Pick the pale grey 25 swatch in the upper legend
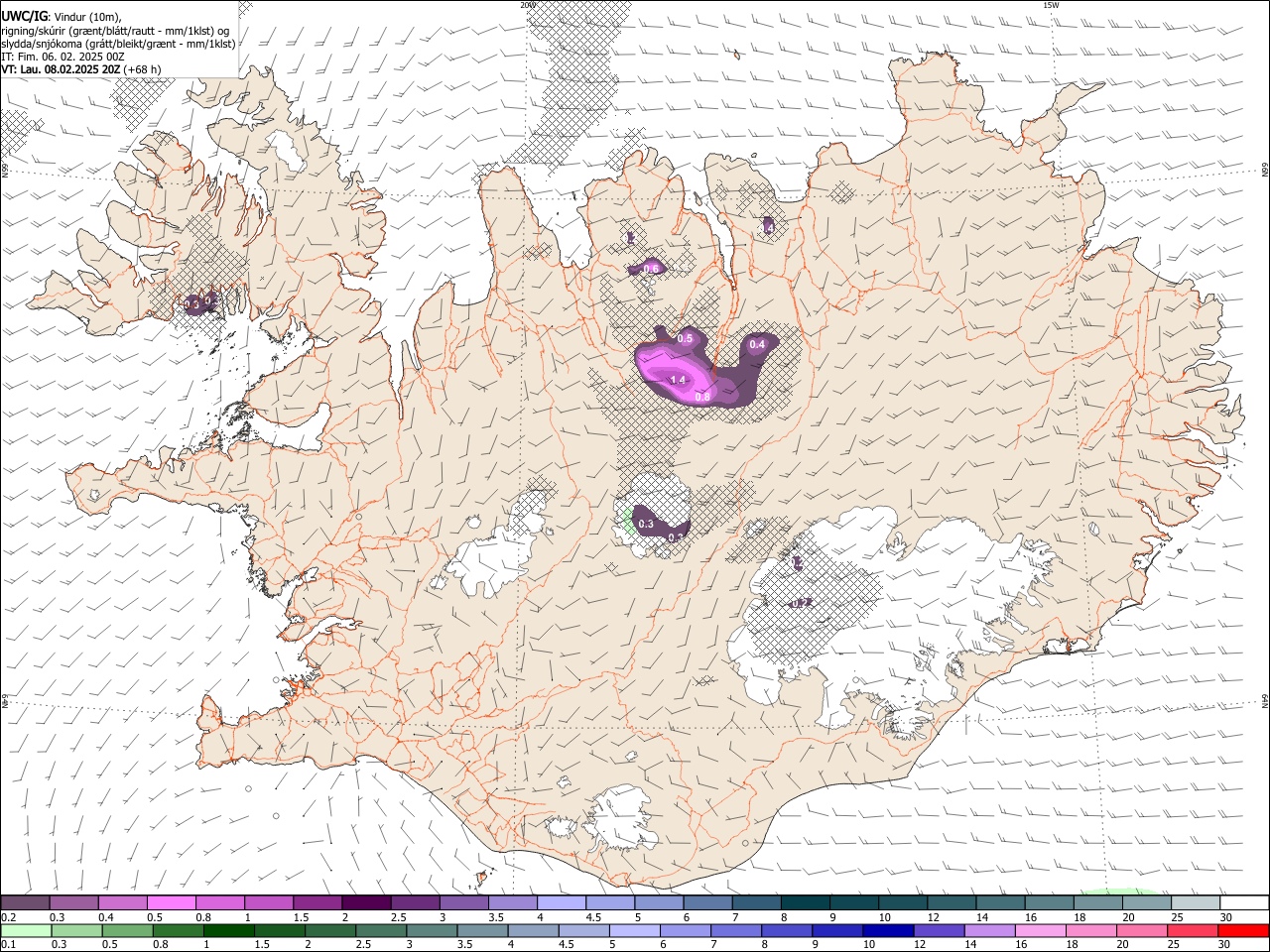The height and width of the screenshot is (952, 1270). (1196, 902)
